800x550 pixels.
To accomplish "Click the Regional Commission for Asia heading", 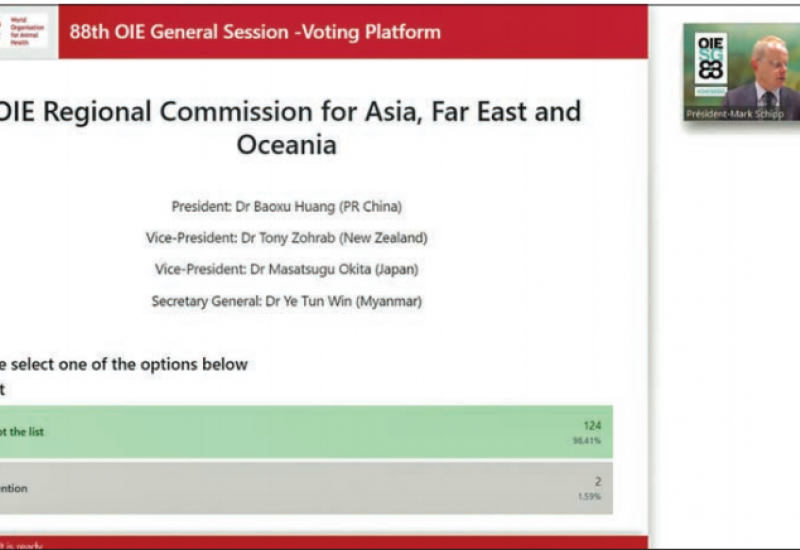I will click(x=288, y=127).
